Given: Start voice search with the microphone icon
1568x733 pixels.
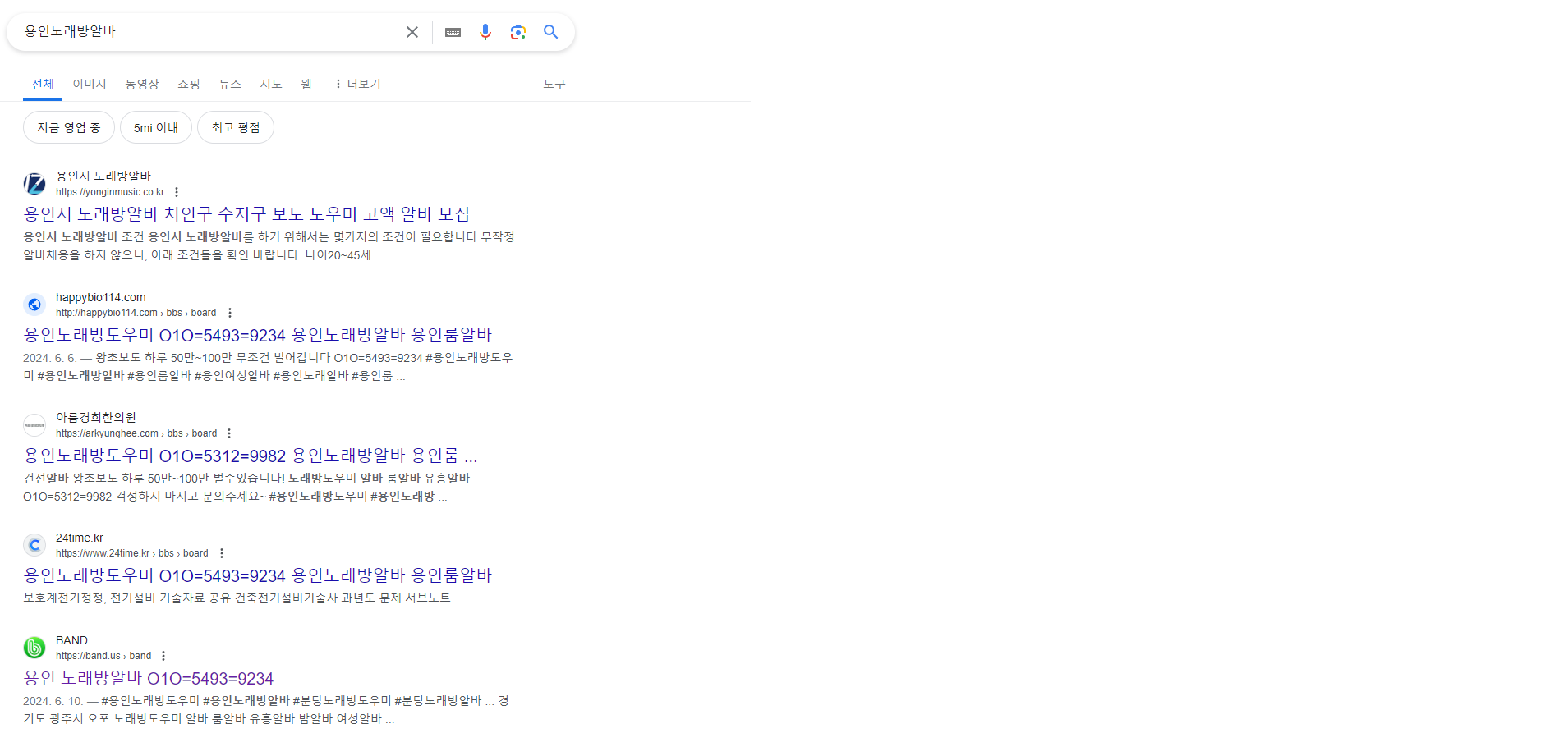Looking at the screenshot, I should (x=485, y=32).
